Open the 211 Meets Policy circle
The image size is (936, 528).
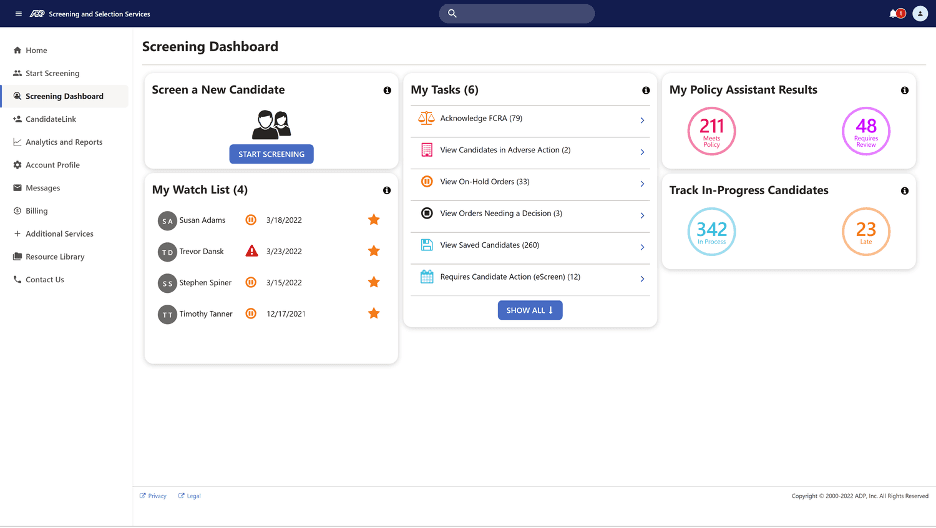tap(711, 130)
